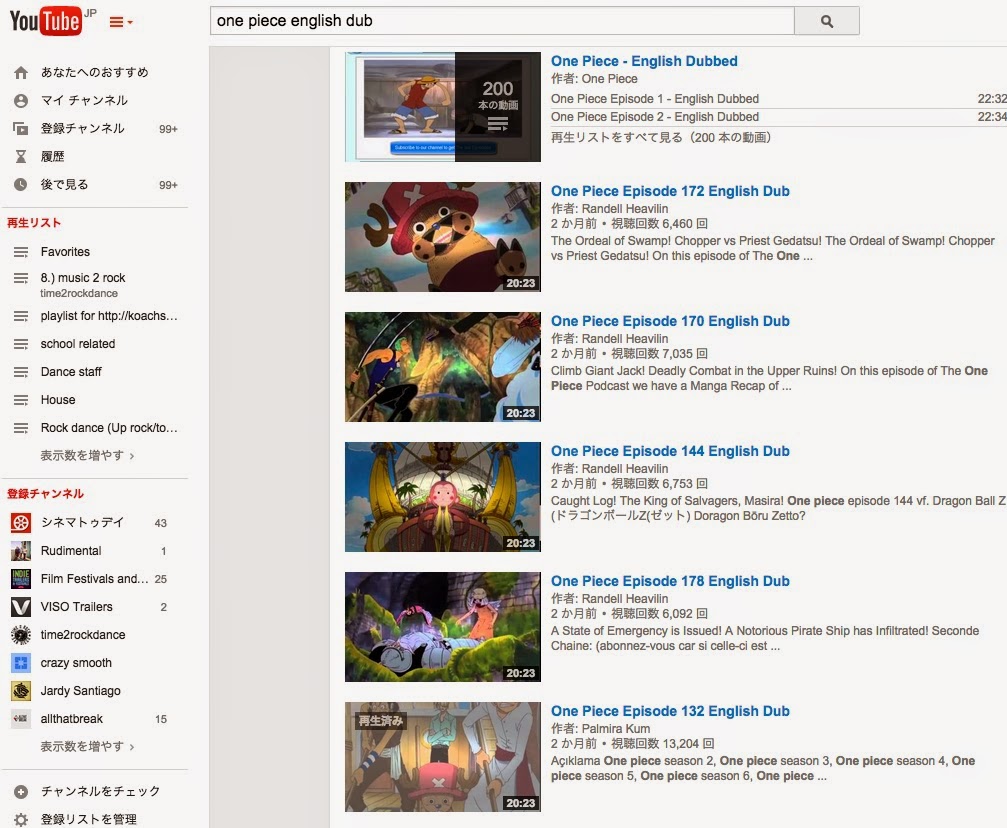Click playlist icon beside 'school related'
Viewport: 1007px width, 828px height.
(21, 344)
